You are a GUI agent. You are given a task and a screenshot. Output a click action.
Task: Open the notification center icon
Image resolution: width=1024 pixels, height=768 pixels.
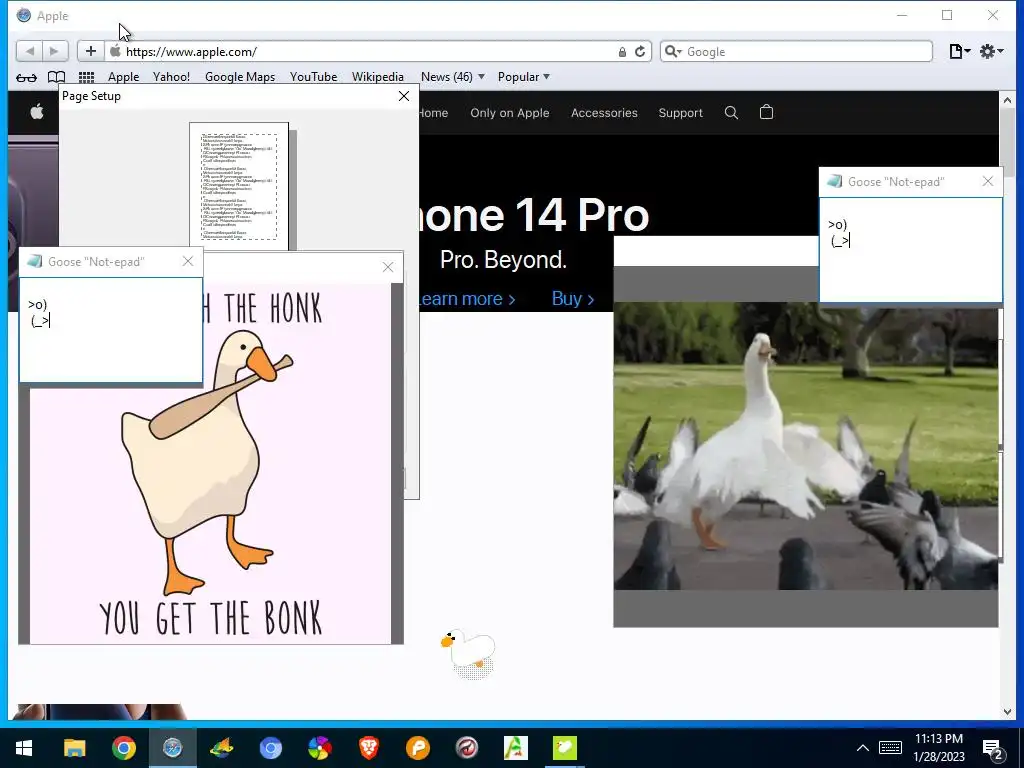click(993, 749)
